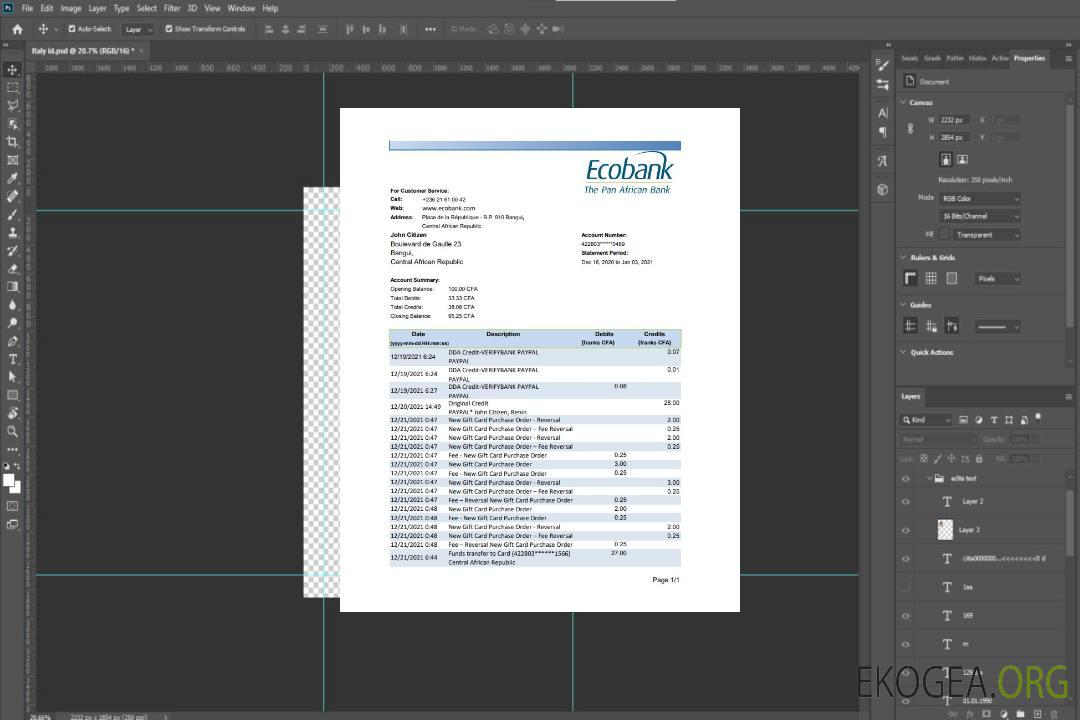Click the create new layer icon
1080x720 pixels.
pyautogui.click(x=1037, y=714)
